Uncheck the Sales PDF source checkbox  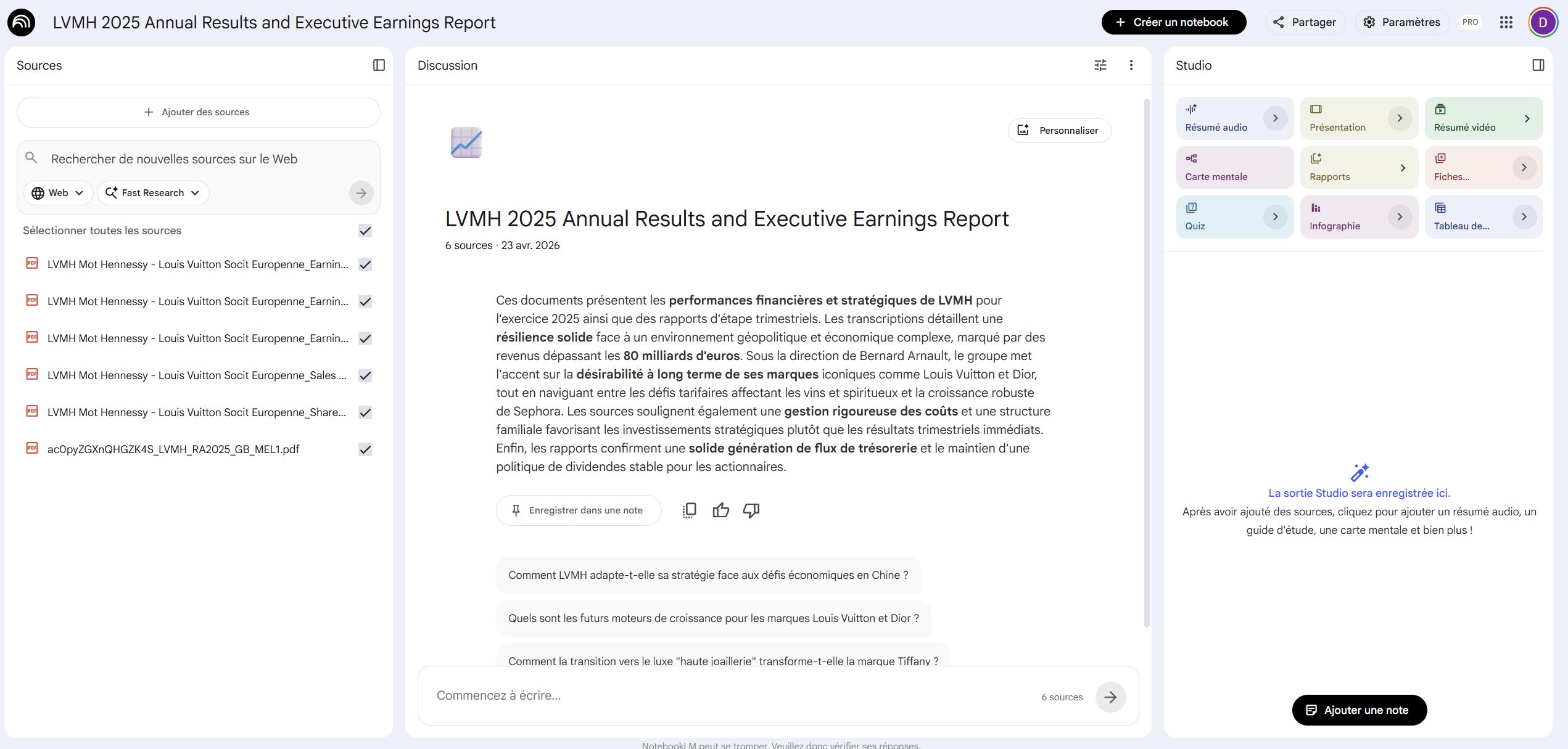(x=365, y=375)
